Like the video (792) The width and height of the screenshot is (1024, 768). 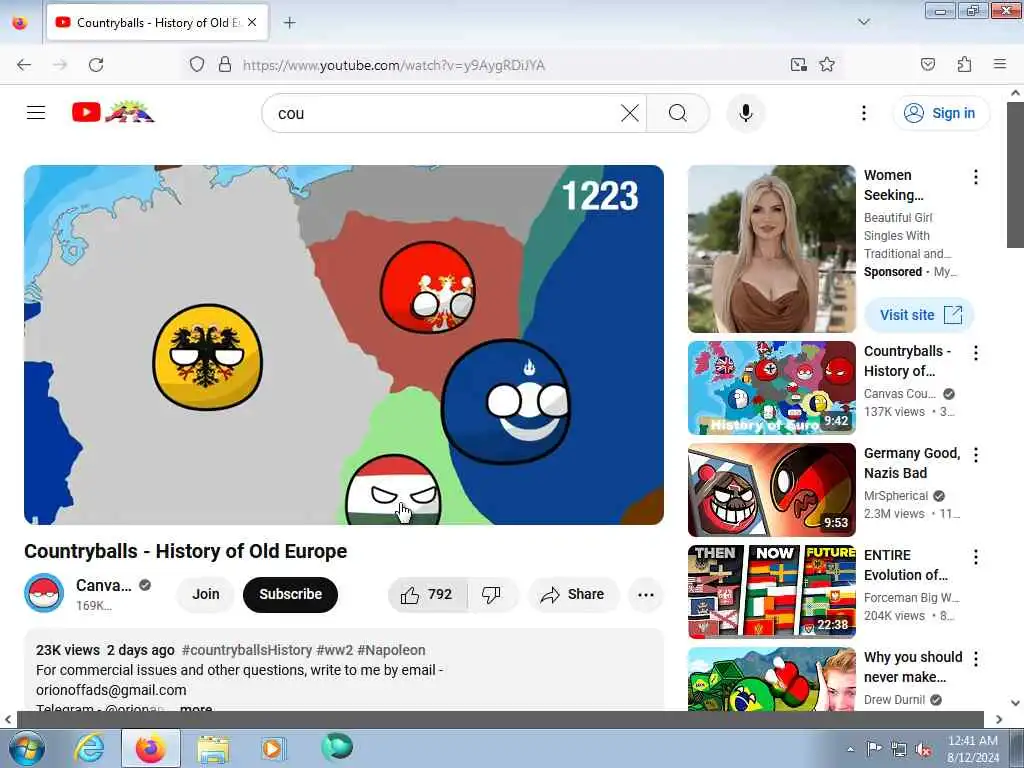(x=427, y=594)
